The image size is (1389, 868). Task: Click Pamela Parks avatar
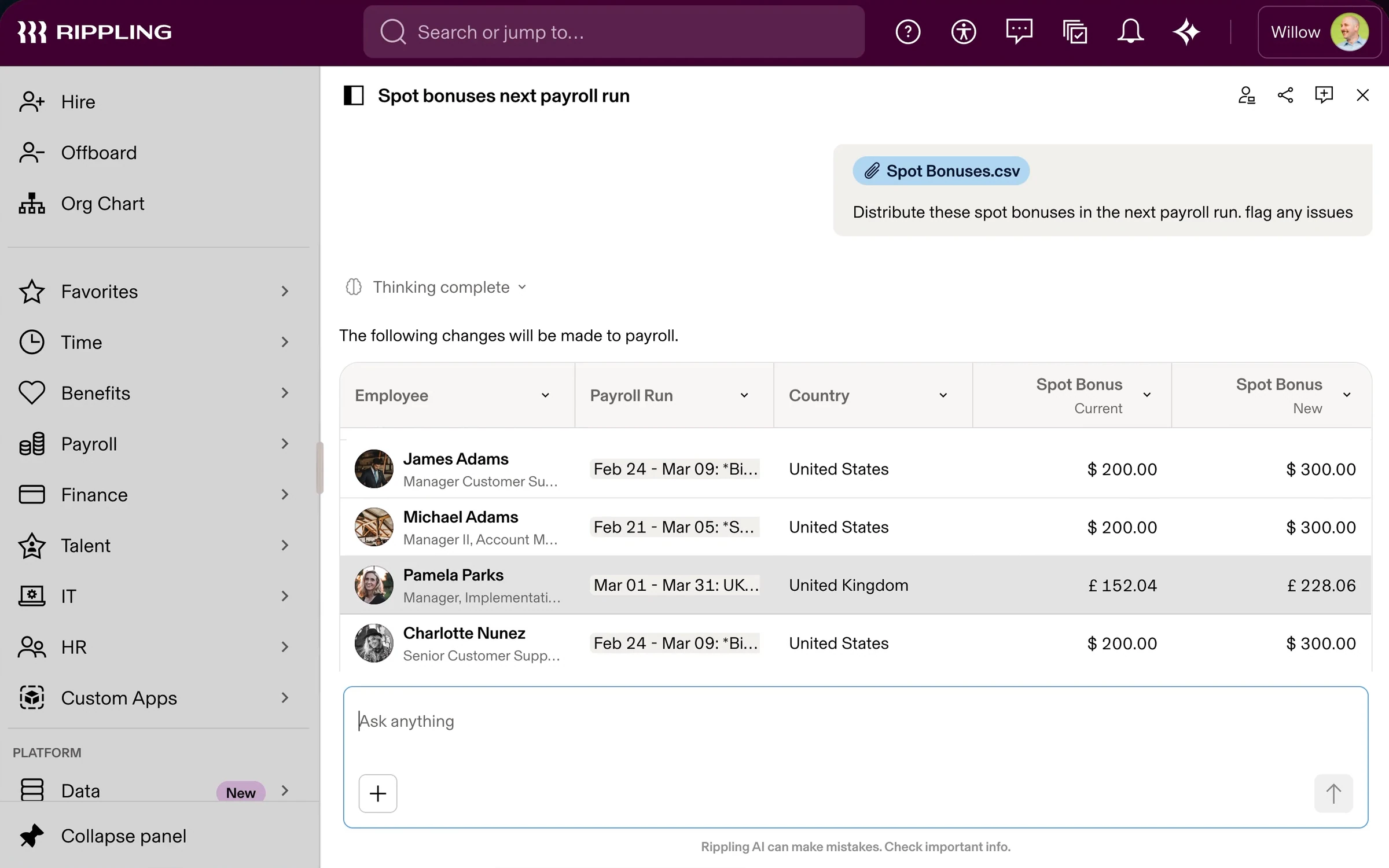click(x=374, y=585)
